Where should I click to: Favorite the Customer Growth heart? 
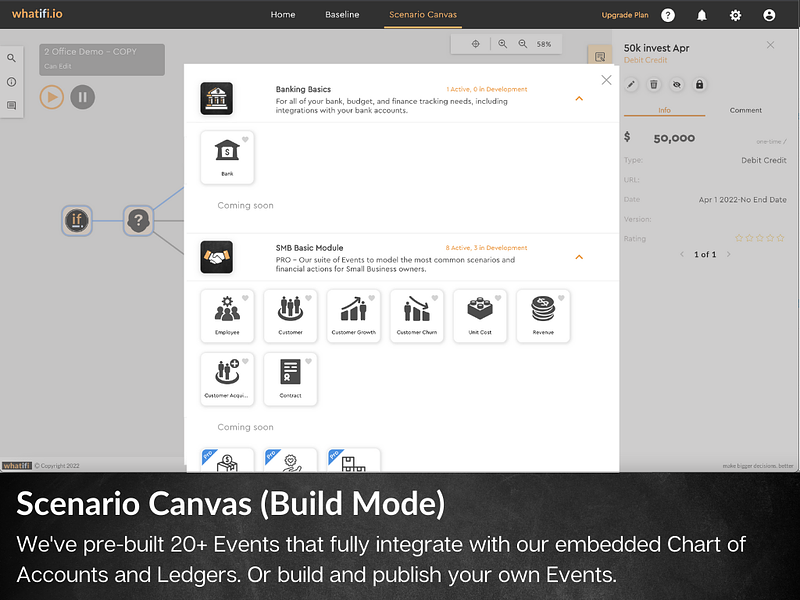click(372, 298)
